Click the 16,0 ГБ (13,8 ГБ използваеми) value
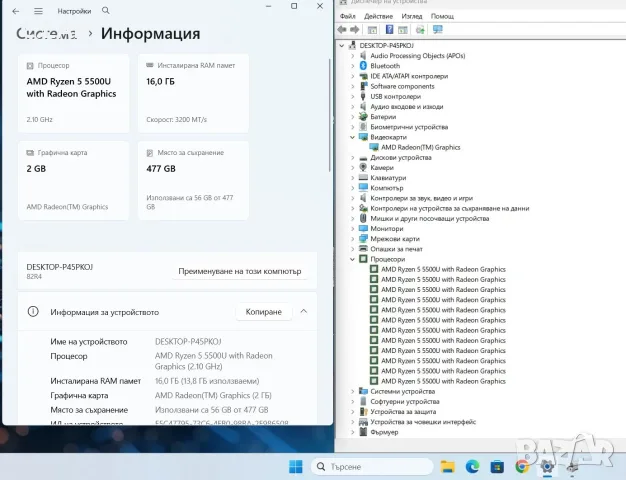Viewport: 626px width, 480px height. [207, 381]
